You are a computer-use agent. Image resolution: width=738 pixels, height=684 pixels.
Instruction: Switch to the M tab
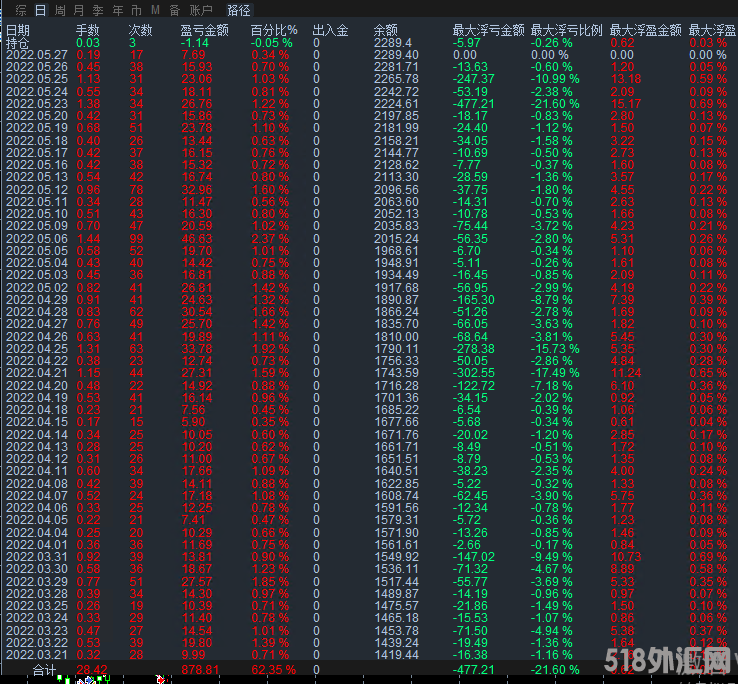155,10
